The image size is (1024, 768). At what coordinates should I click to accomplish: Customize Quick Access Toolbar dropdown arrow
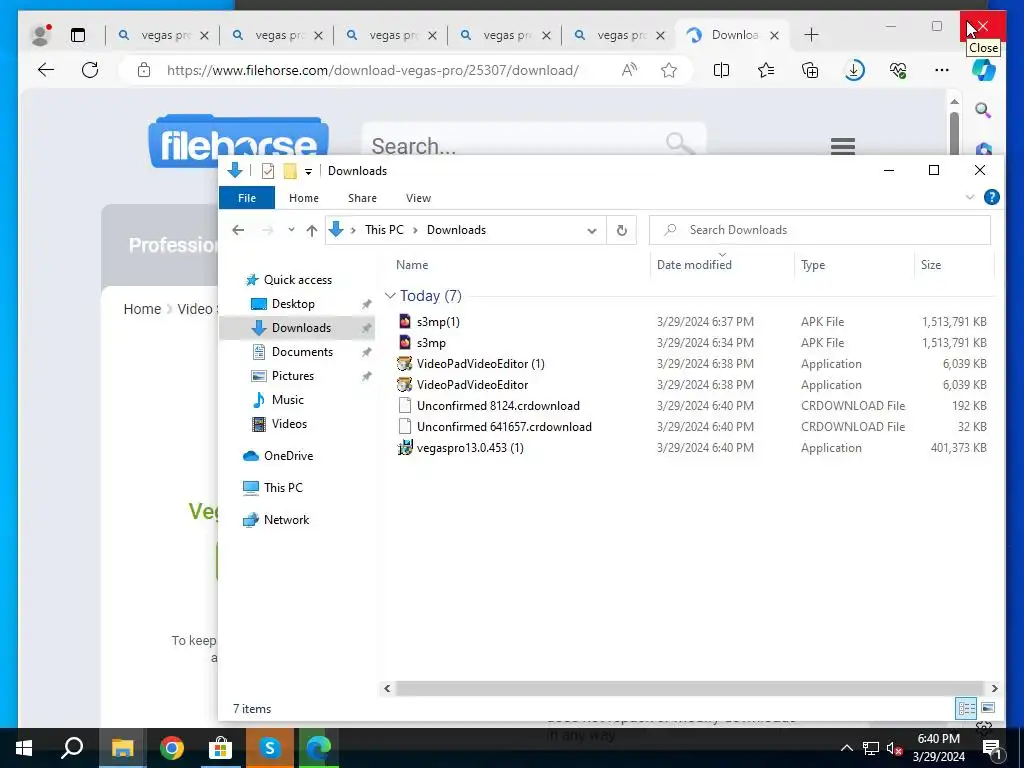308,172
